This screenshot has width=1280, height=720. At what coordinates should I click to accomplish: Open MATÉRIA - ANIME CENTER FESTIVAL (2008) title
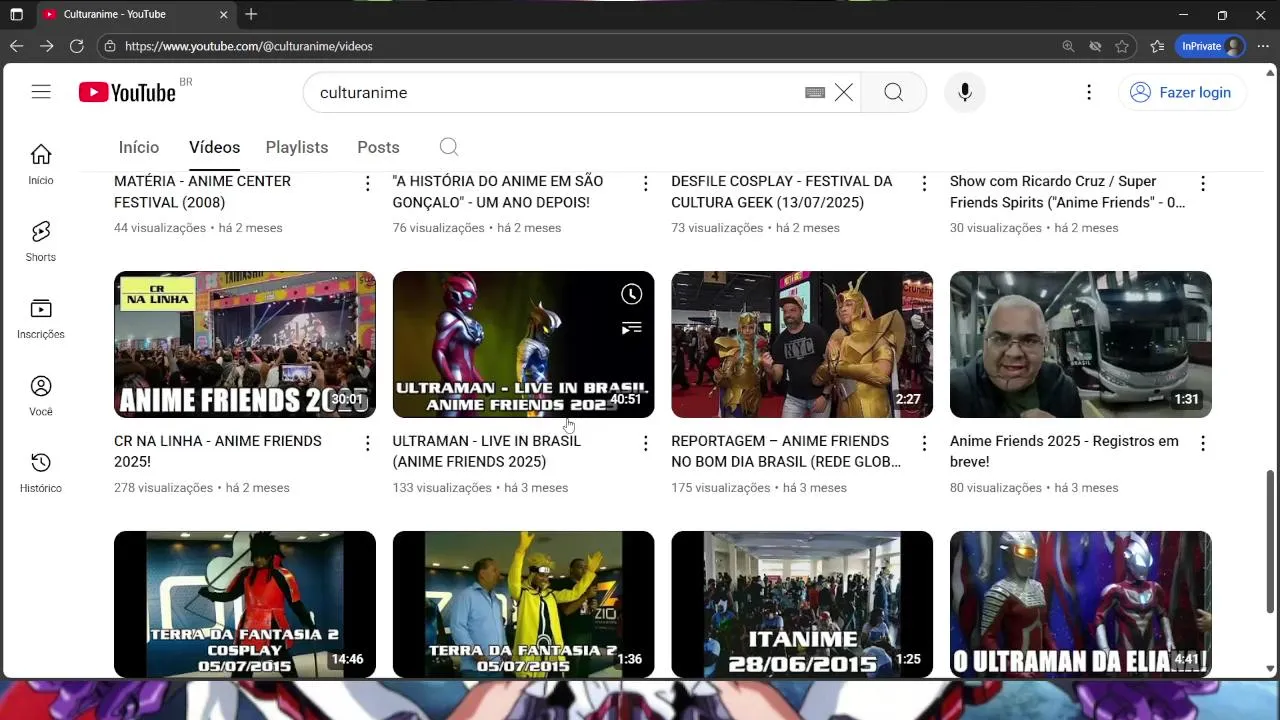203,192
